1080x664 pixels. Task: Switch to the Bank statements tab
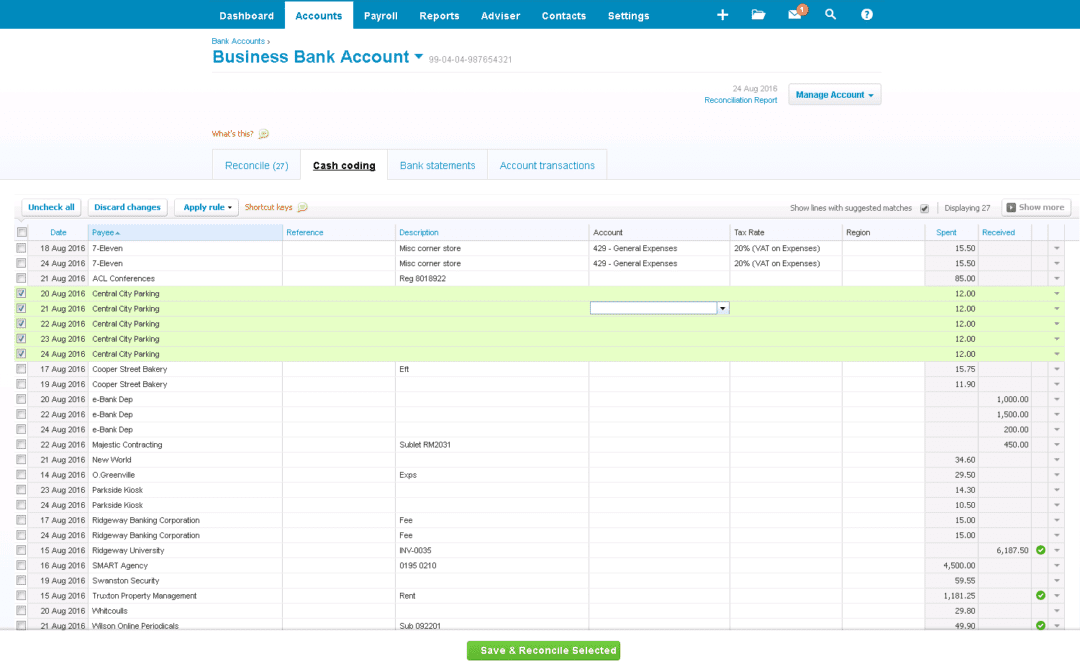point(437,164)
